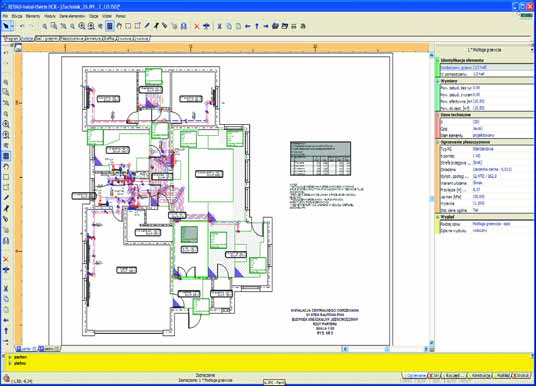Open the Elementy menu
This screenshot has height=386, width=536.
33,16
